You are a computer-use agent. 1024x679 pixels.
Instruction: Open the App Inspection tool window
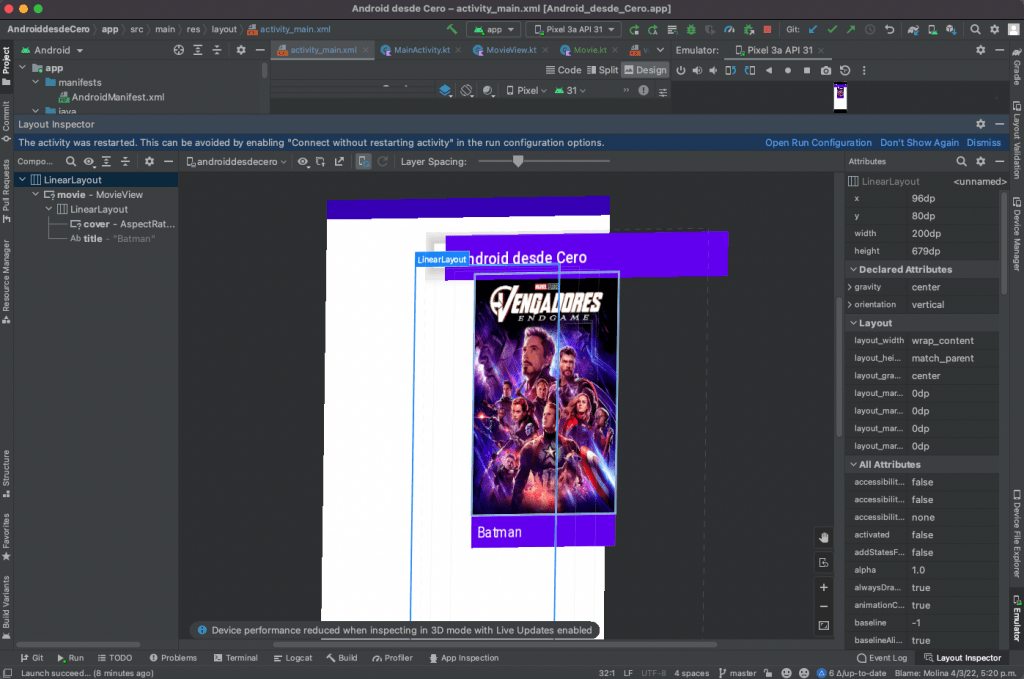(x=464, y=658)
